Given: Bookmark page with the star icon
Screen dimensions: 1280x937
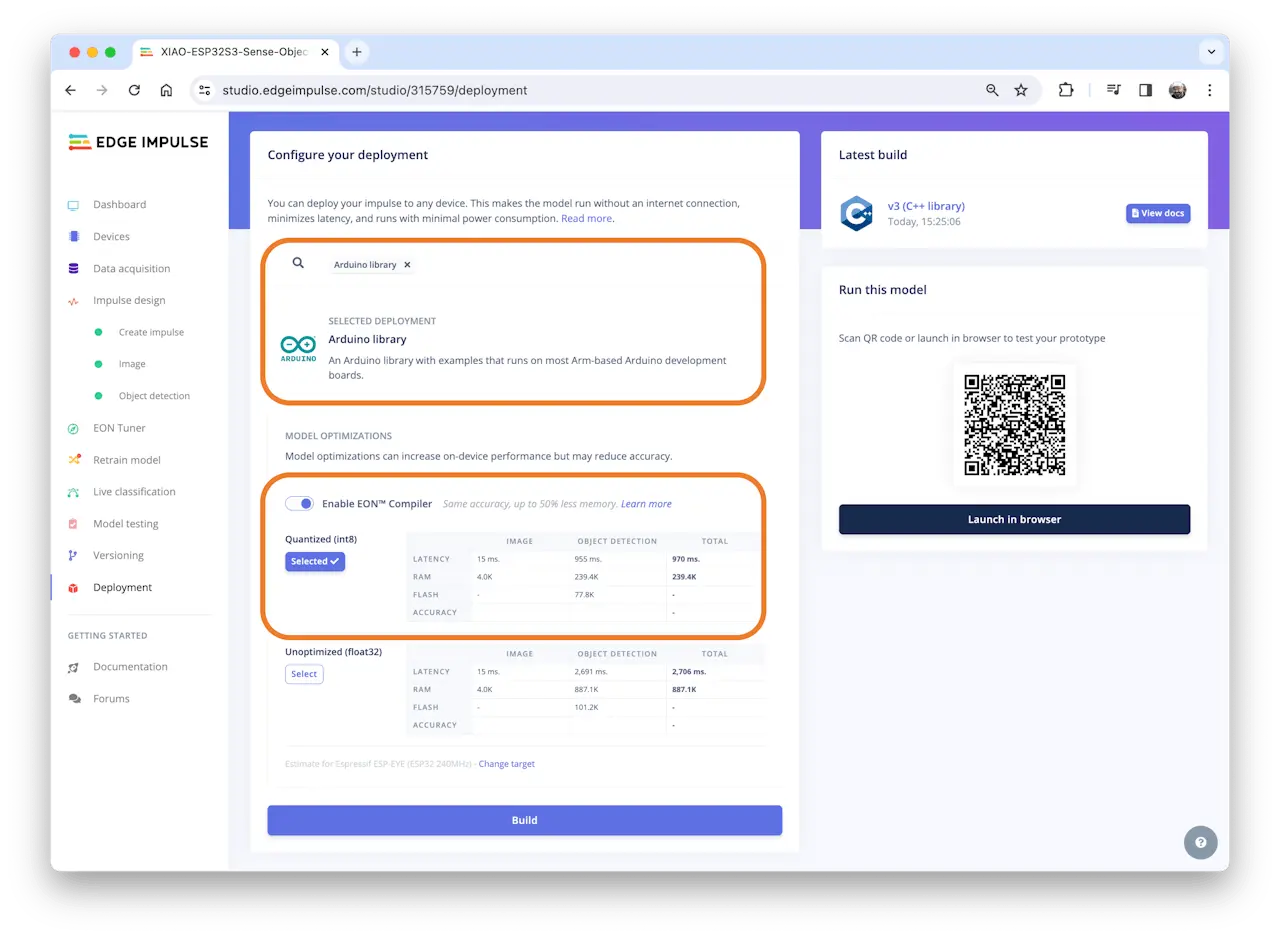Looking at the screenshot, I should point(1020,90).
